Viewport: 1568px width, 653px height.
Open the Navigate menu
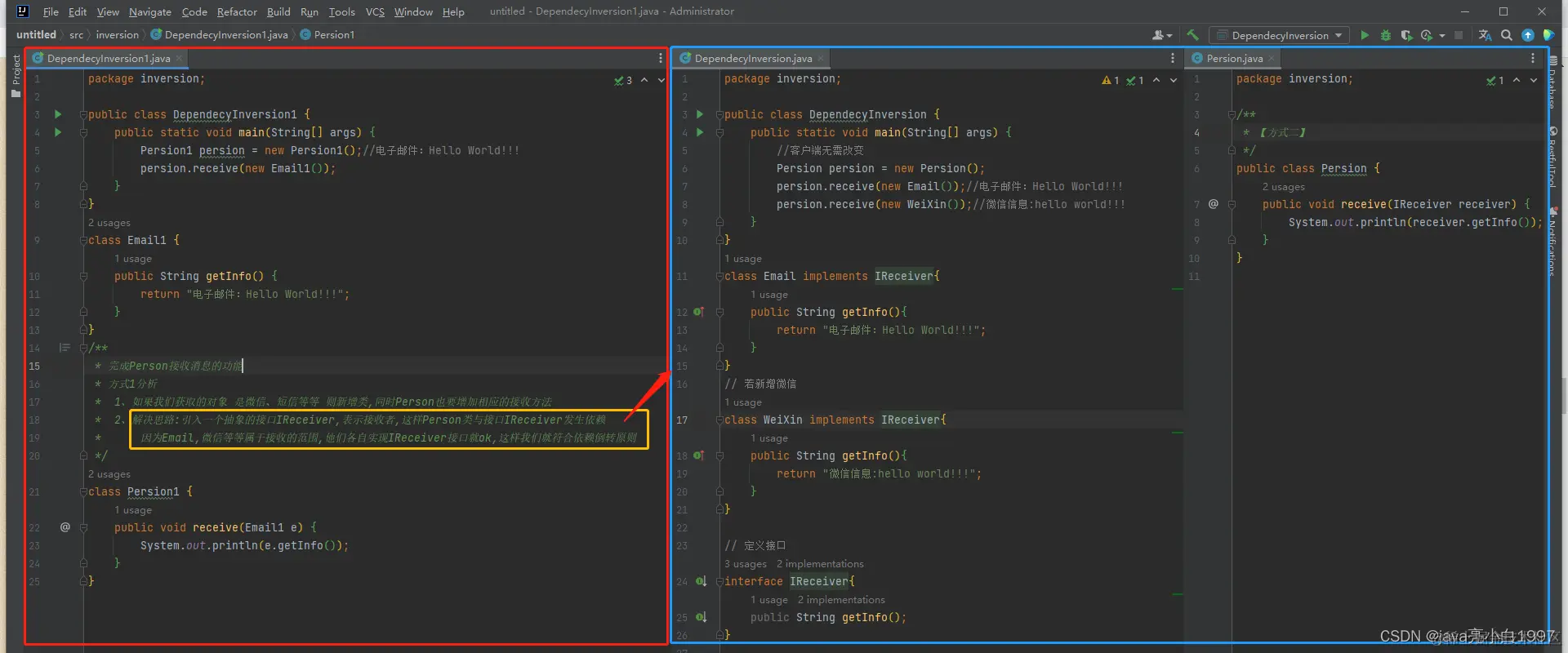pos(150,11)
